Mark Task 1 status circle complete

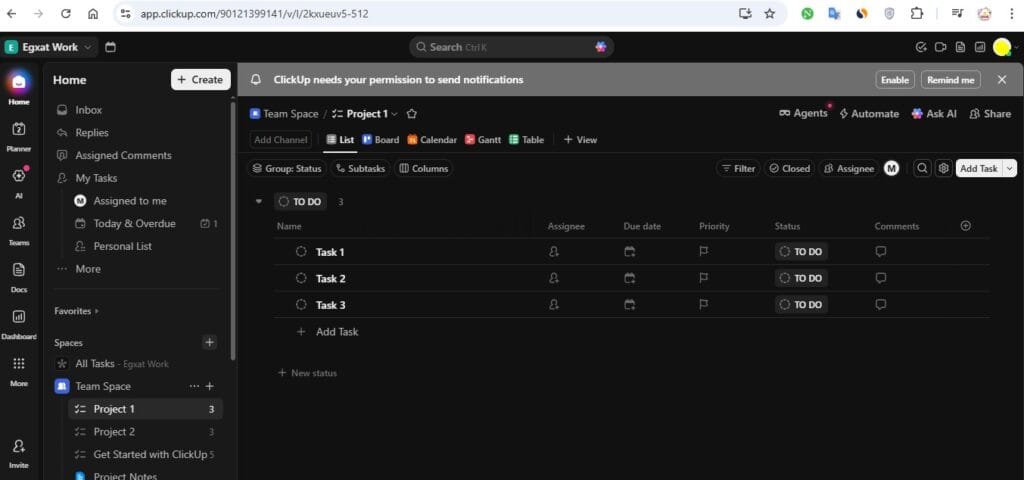pyautogui.click(x=301, y=252)
